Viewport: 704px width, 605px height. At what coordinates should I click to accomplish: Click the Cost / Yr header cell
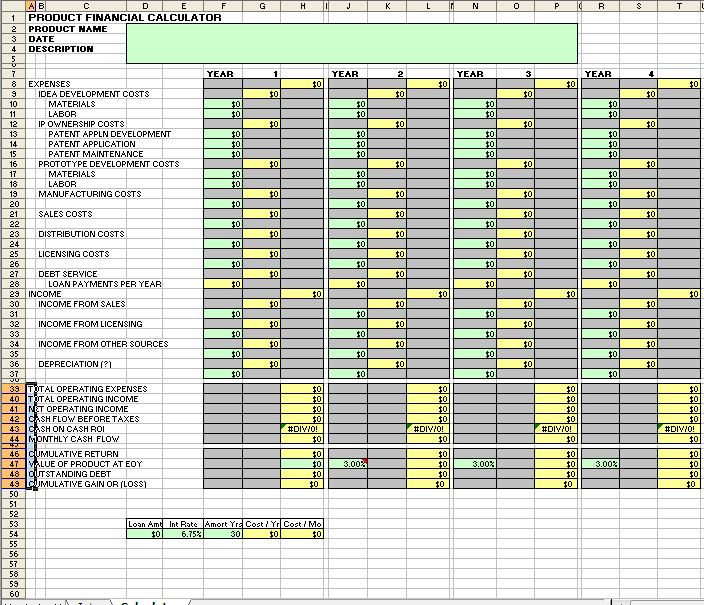coord(262,524)
